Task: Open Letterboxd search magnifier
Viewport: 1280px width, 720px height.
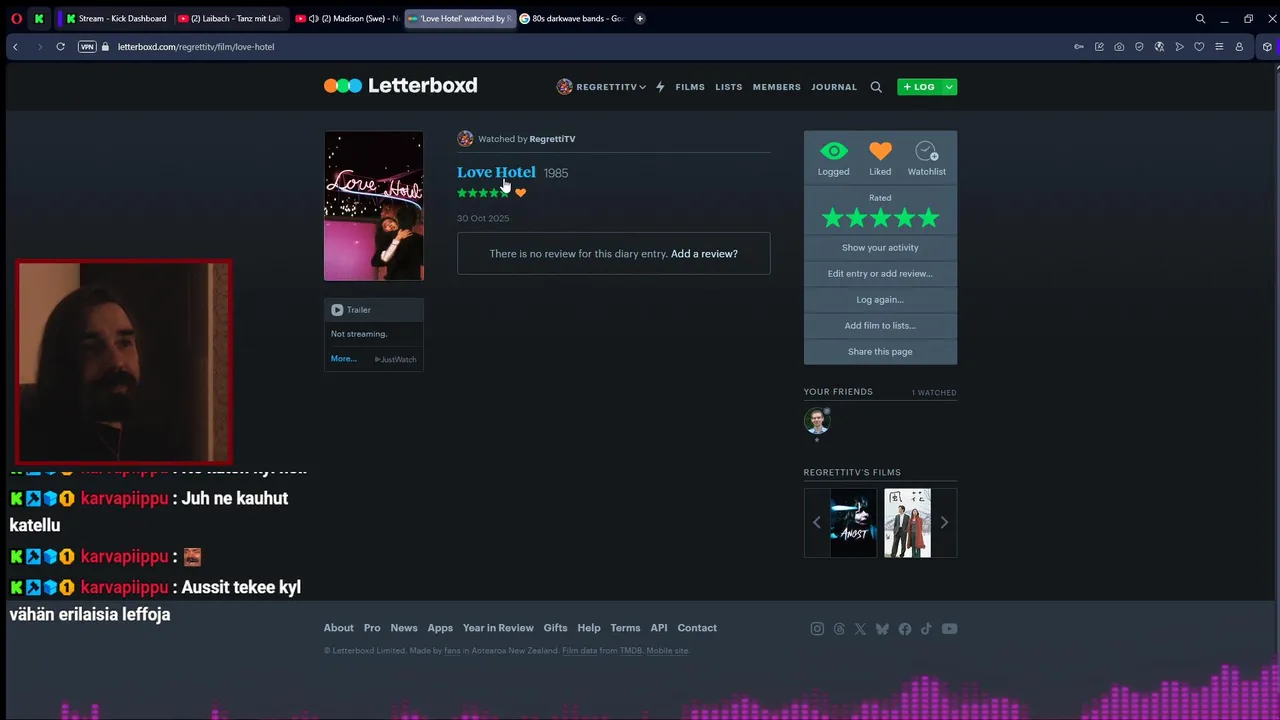Action: [876, 87]
